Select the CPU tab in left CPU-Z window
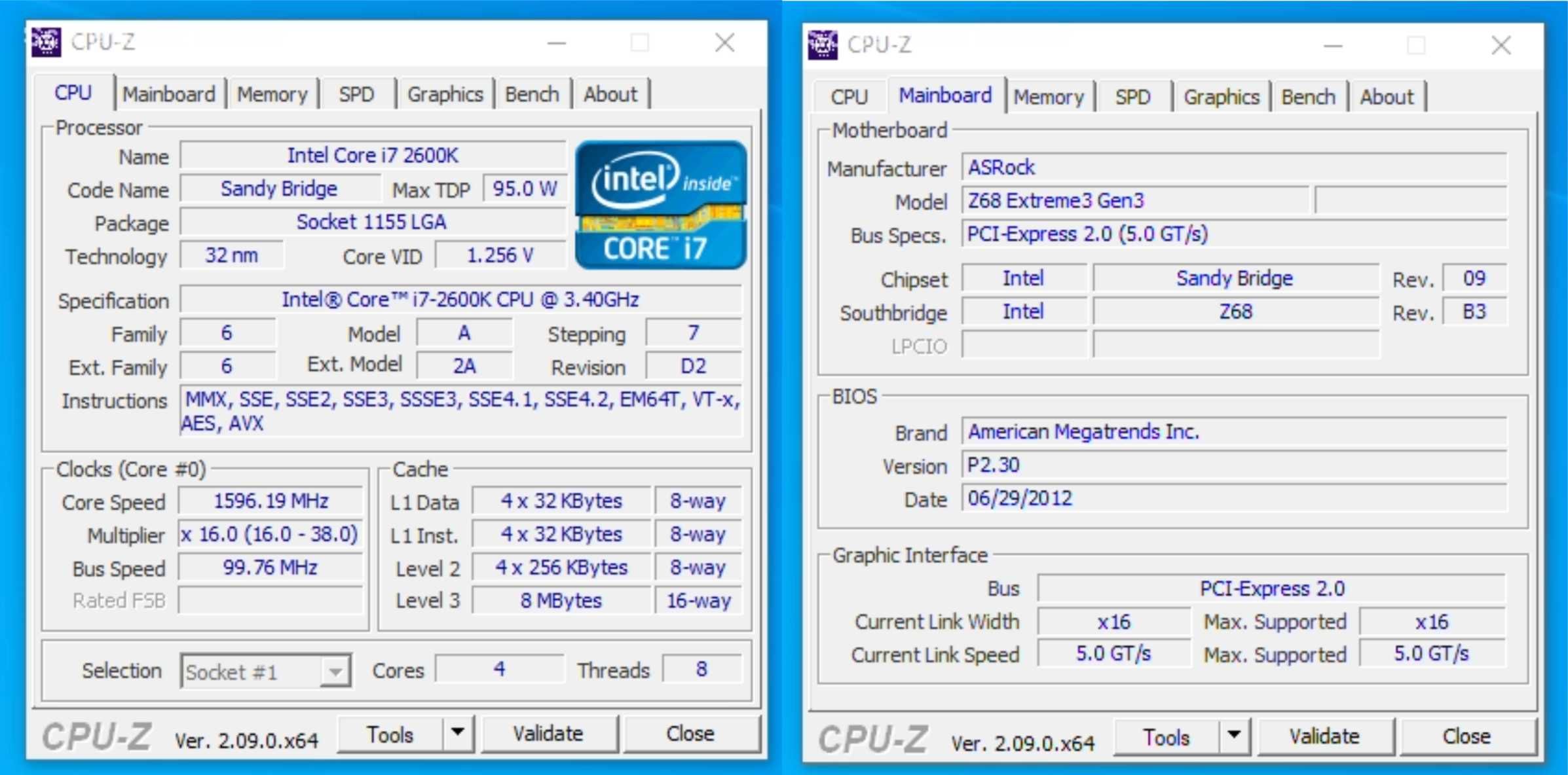 (73, 93)
